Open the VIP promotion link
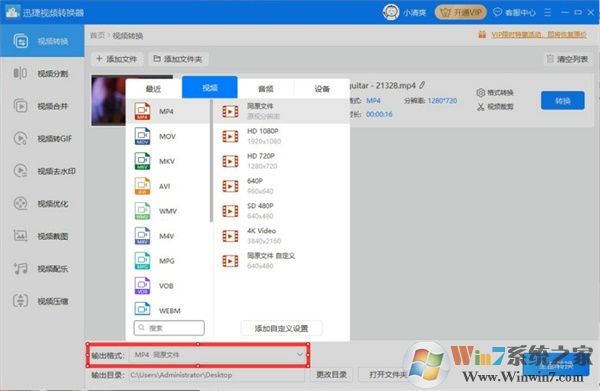Image resolution: width=600 pixels, height=391 pixels. (x=538, y=35)
